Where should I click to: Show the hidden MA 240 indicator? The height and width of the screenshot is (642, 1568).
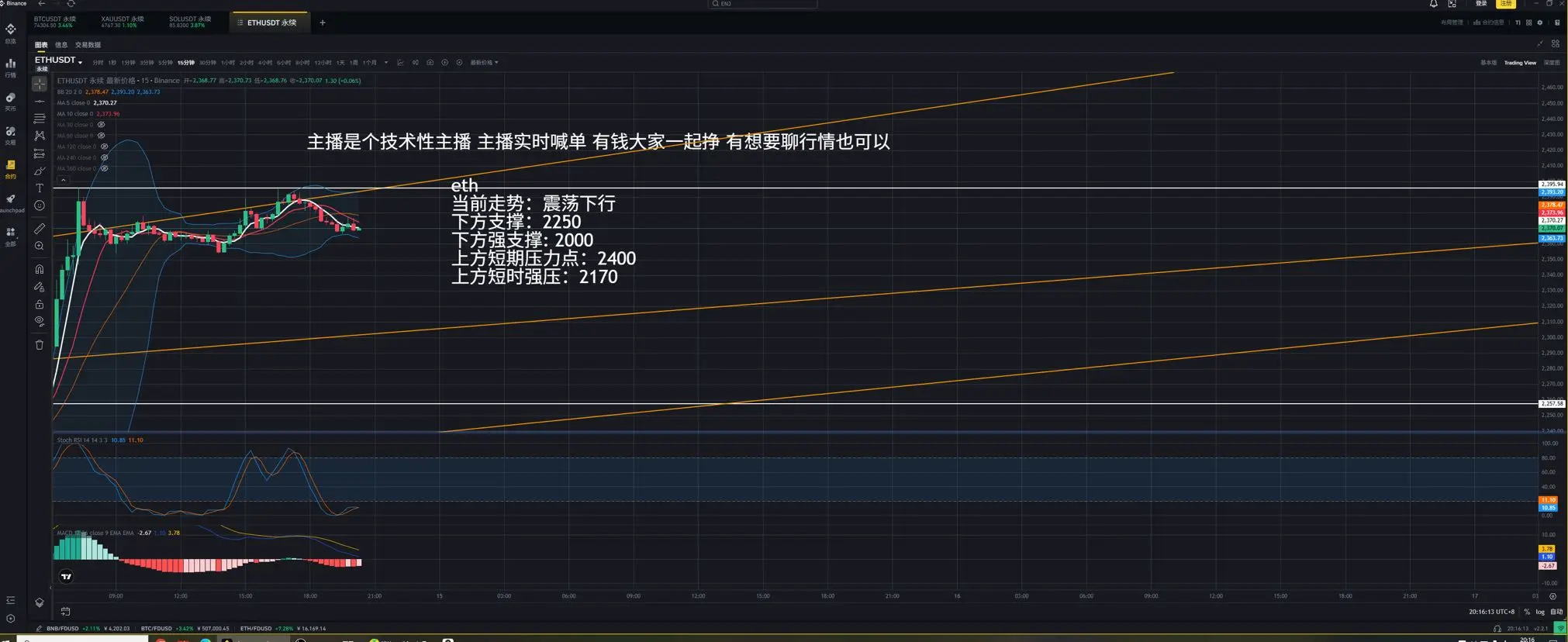pos(105,157)
